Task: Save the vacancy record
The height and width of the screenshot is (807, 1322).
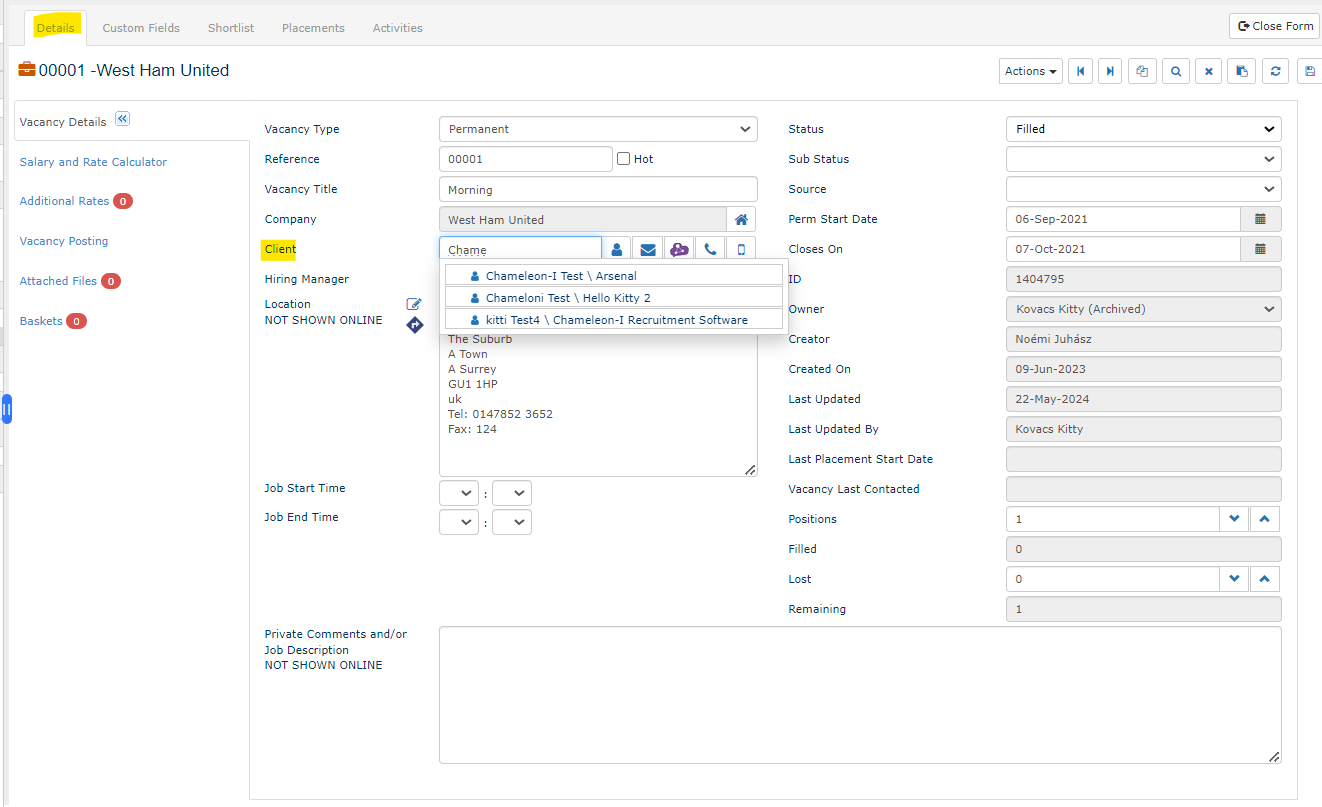Action: click(x=1309, y=71)
